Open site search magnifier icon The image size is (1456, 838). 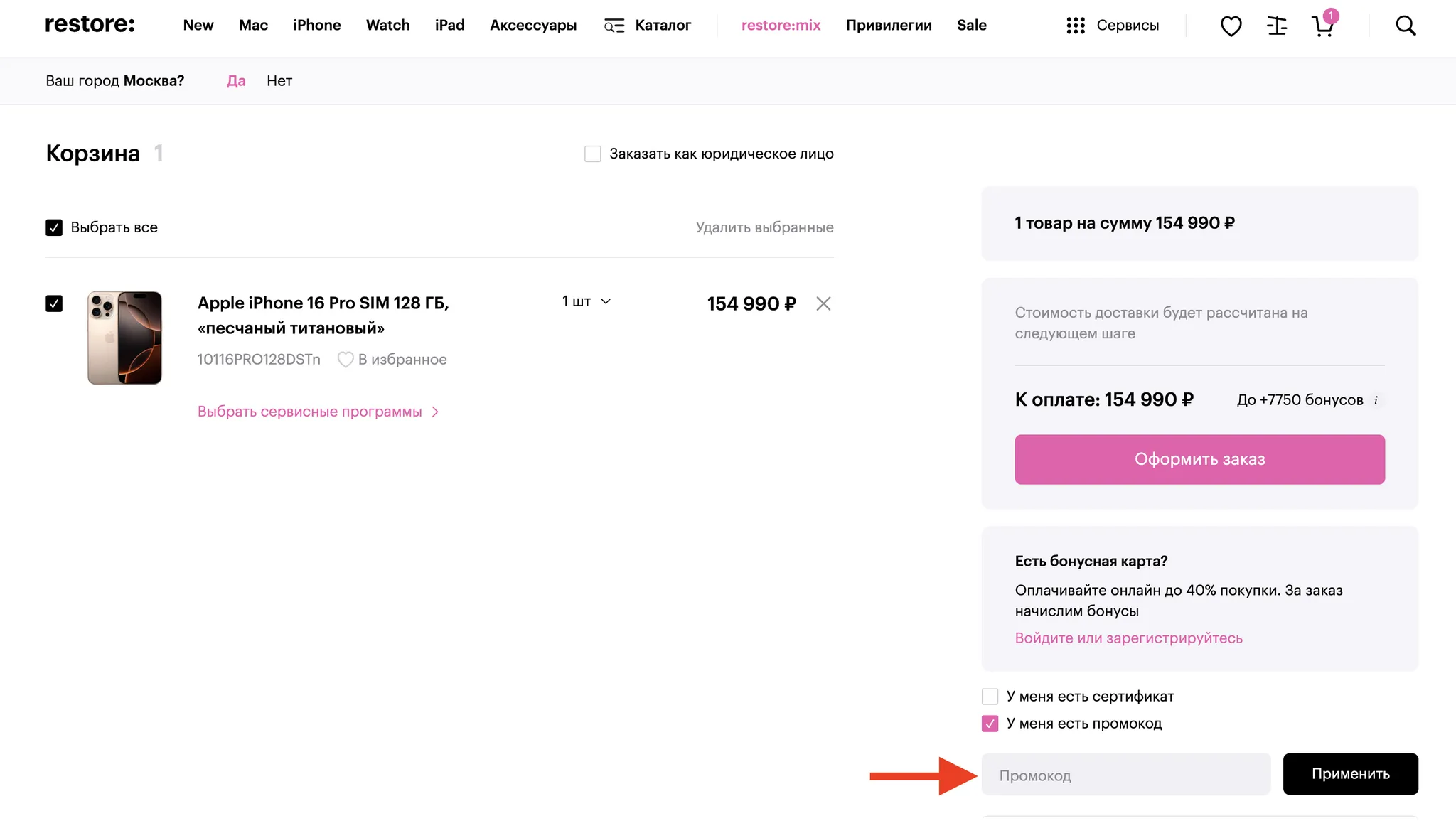[x=1406, y=26]
